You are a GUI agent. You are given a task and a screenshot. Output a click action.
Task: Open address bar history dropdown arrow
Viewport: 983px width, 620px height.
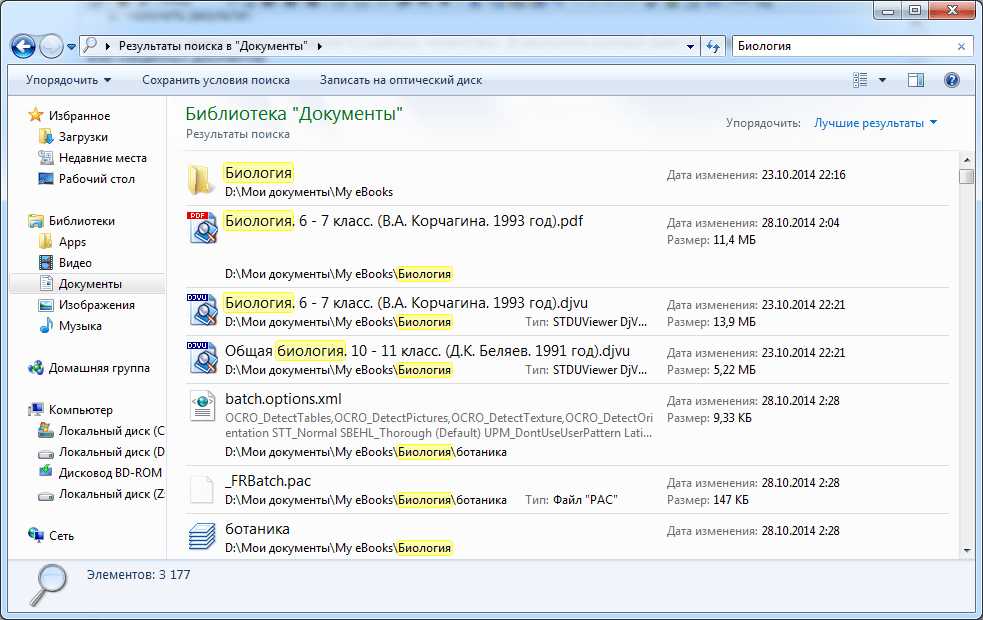coord(690,46)
